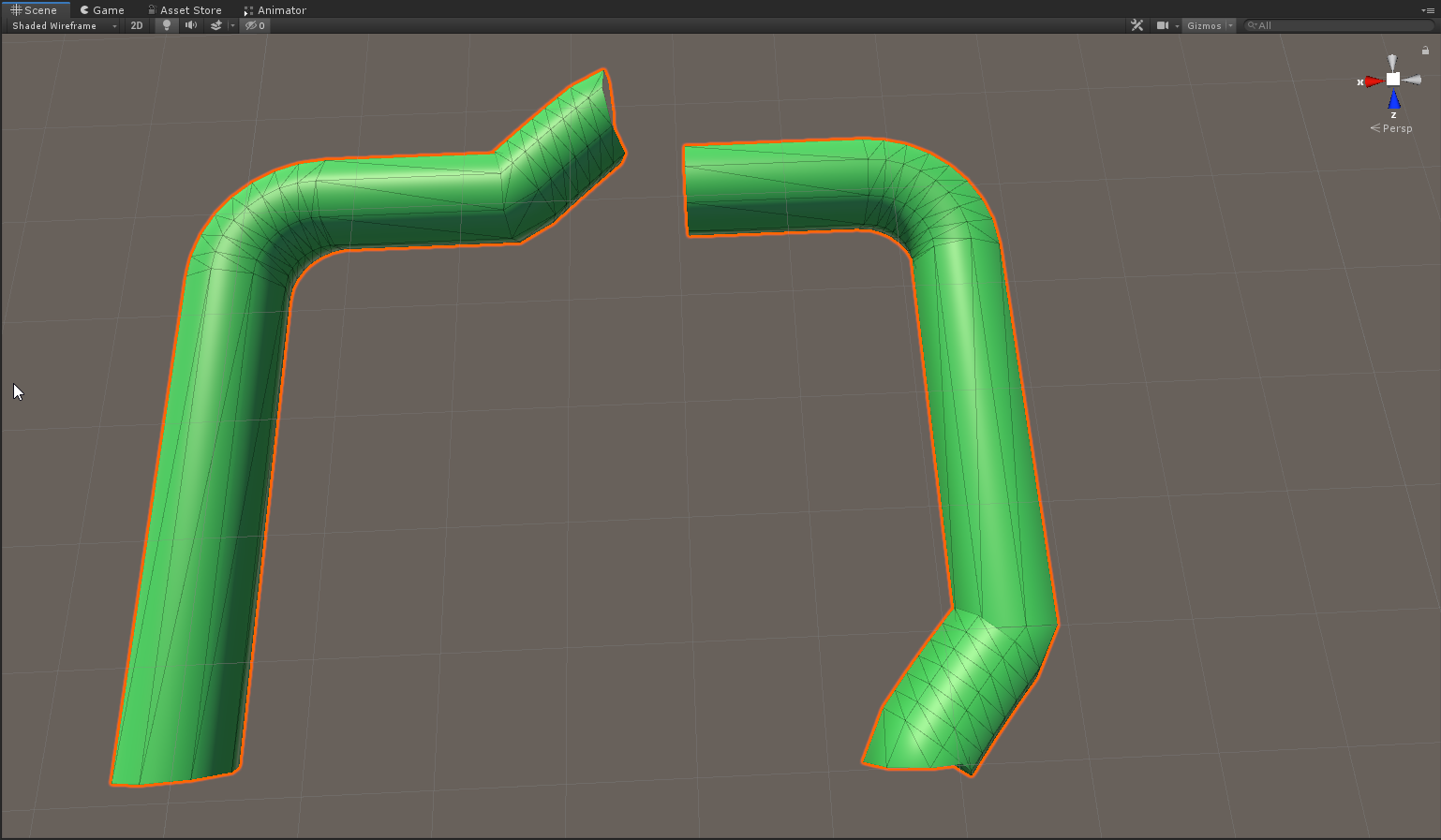Viewport: 1441px width, 840px height.
Task: Toggle the Gizmos button
Action: click(x=1204, y=25)
